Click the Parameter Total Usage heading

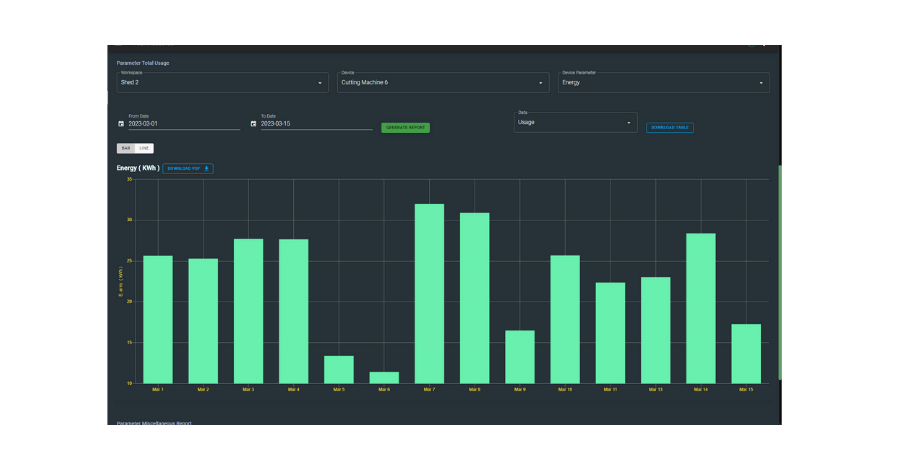point(143,63)
